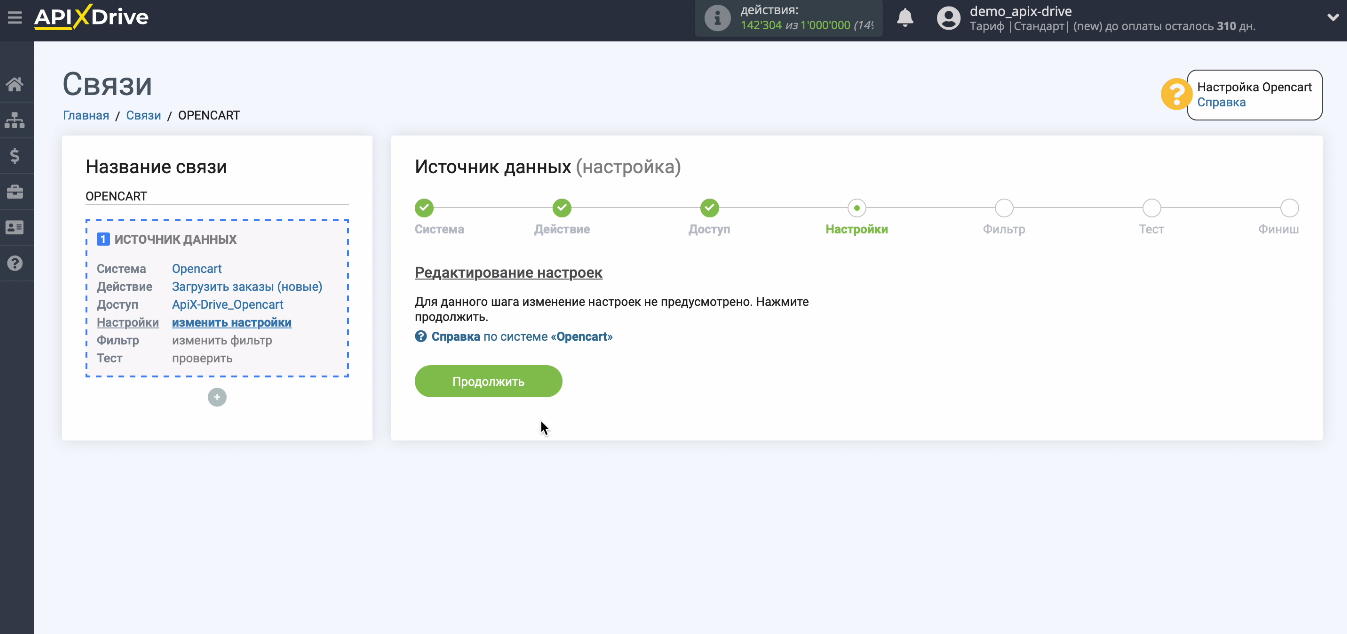Open notifications bell icon
Viewport: 1347px width, 634px height.
click(x=905, y=18)
